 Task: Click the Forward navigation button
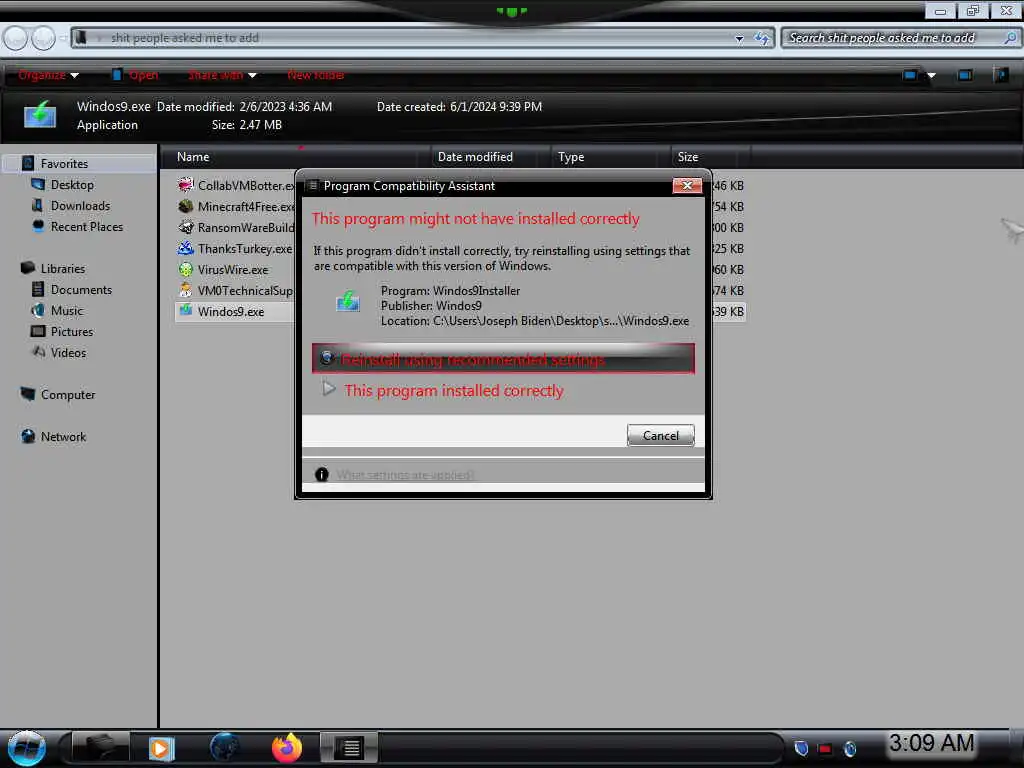tap(44, 39)
